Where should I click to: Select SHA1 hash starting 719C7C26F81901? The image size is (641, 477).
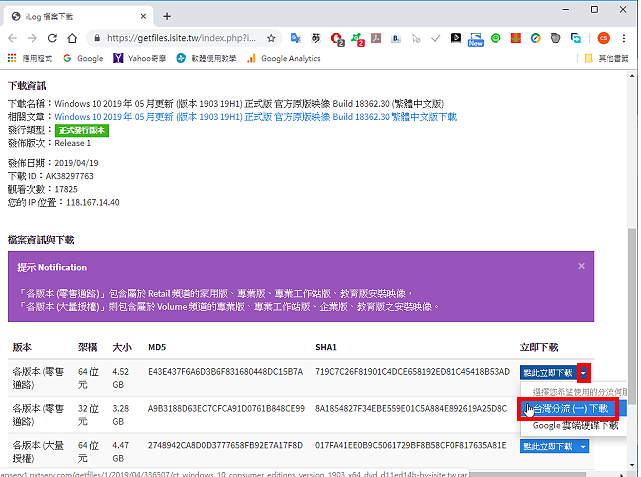tap(412, 372)
